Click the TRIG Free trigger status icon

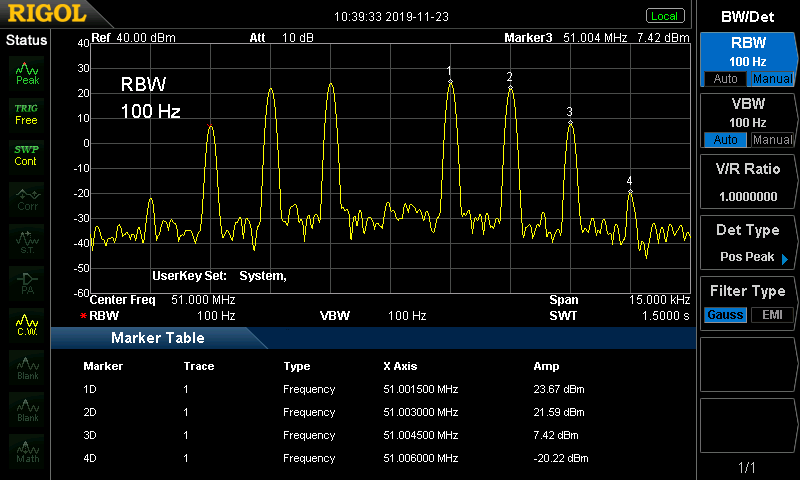(x=26, y=113)
